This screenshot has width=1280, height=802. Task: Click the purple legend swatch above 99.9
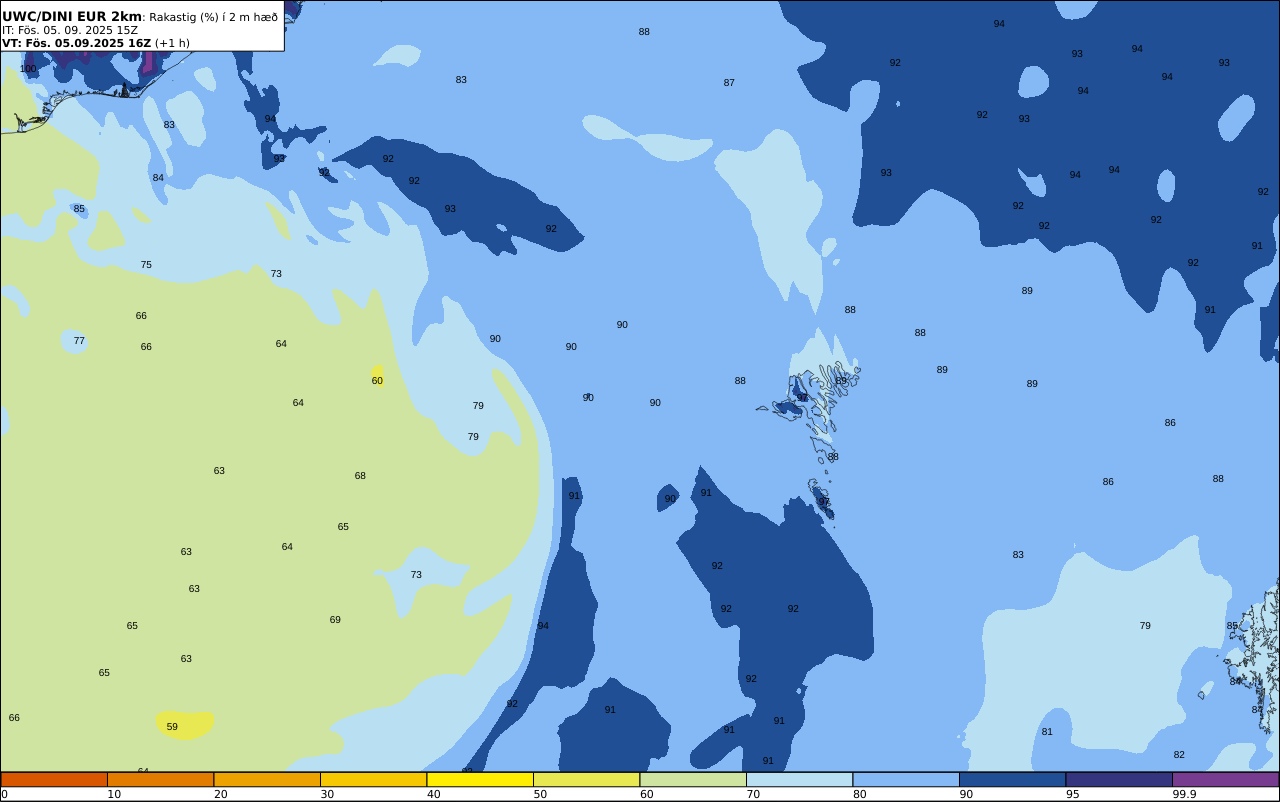click(1225, 779)
